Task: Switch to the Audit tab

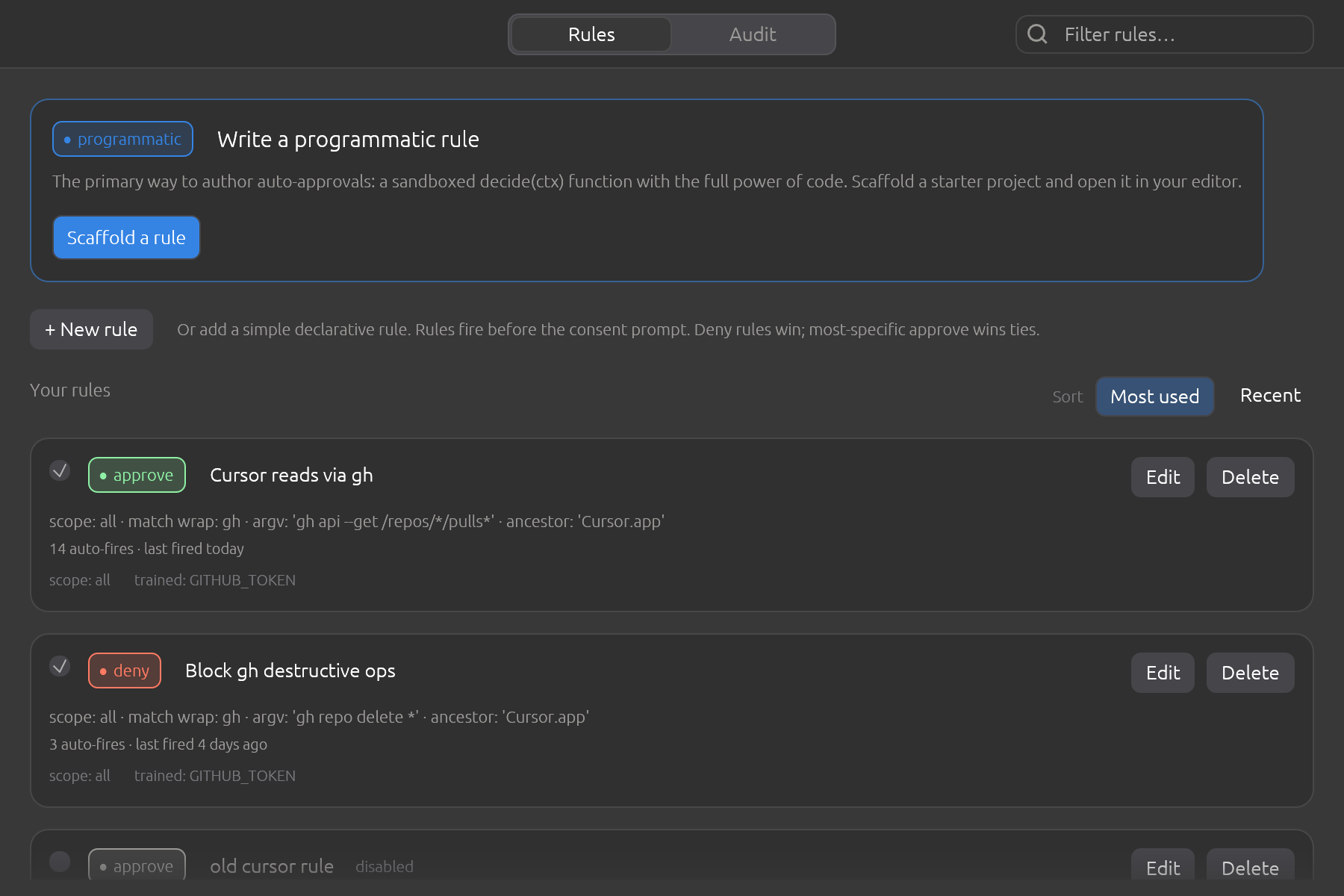Action: tap(753, 34)
